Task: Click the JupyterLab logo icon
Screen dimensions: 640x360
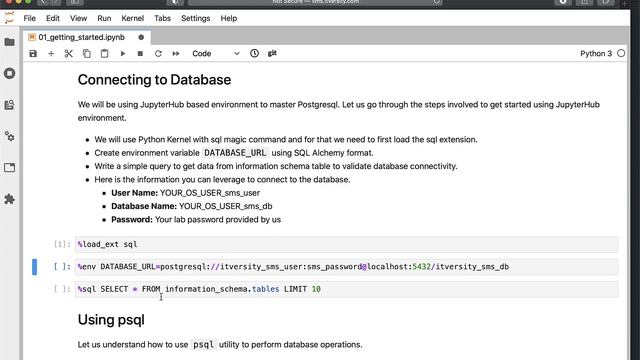Action: click(x=9, y=18)
